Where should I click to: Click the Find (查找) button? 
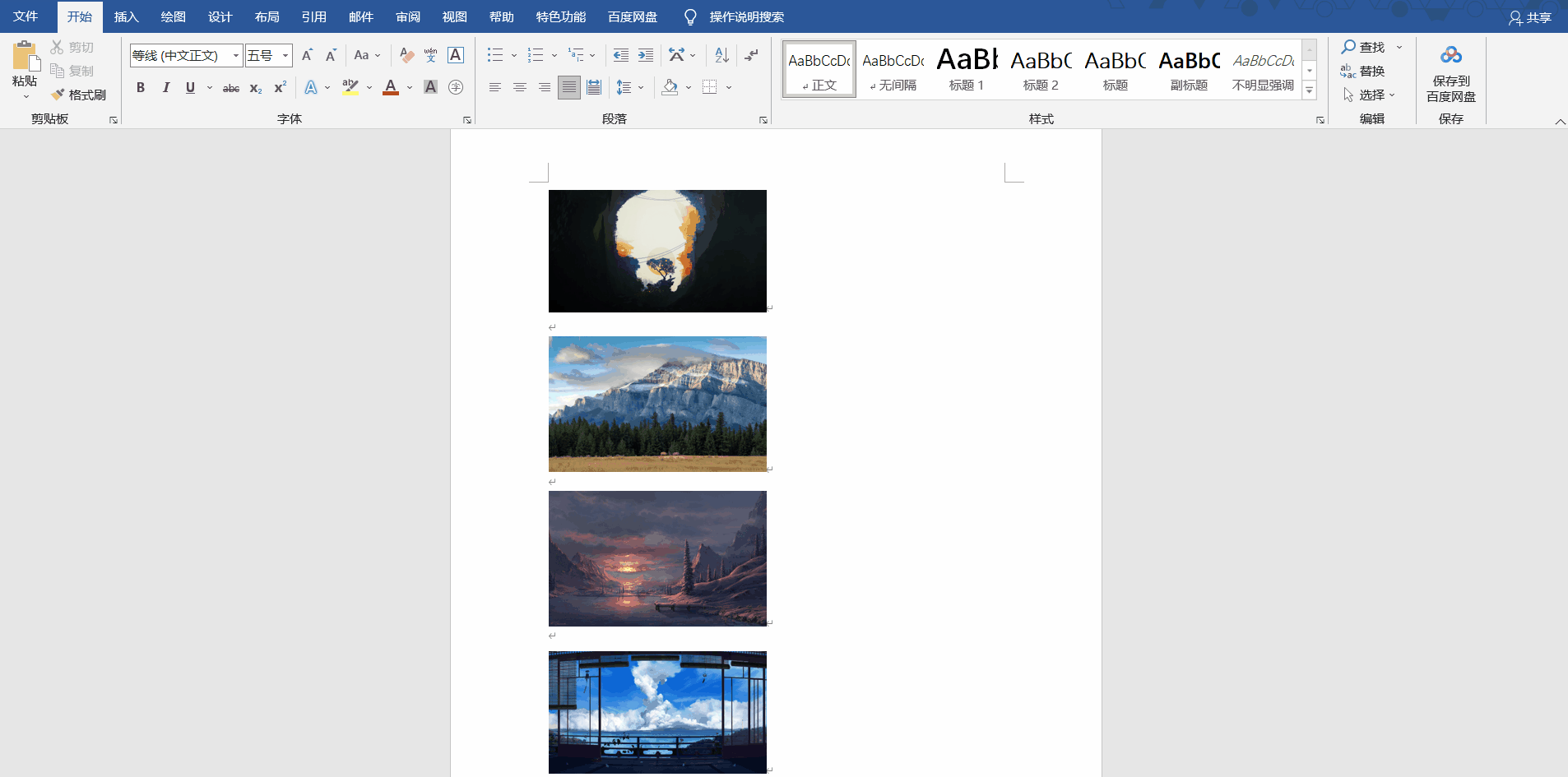click(1364, 47)
